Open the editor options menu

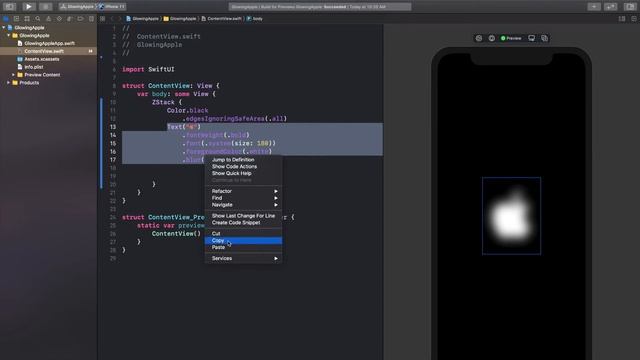pos(622,19)
